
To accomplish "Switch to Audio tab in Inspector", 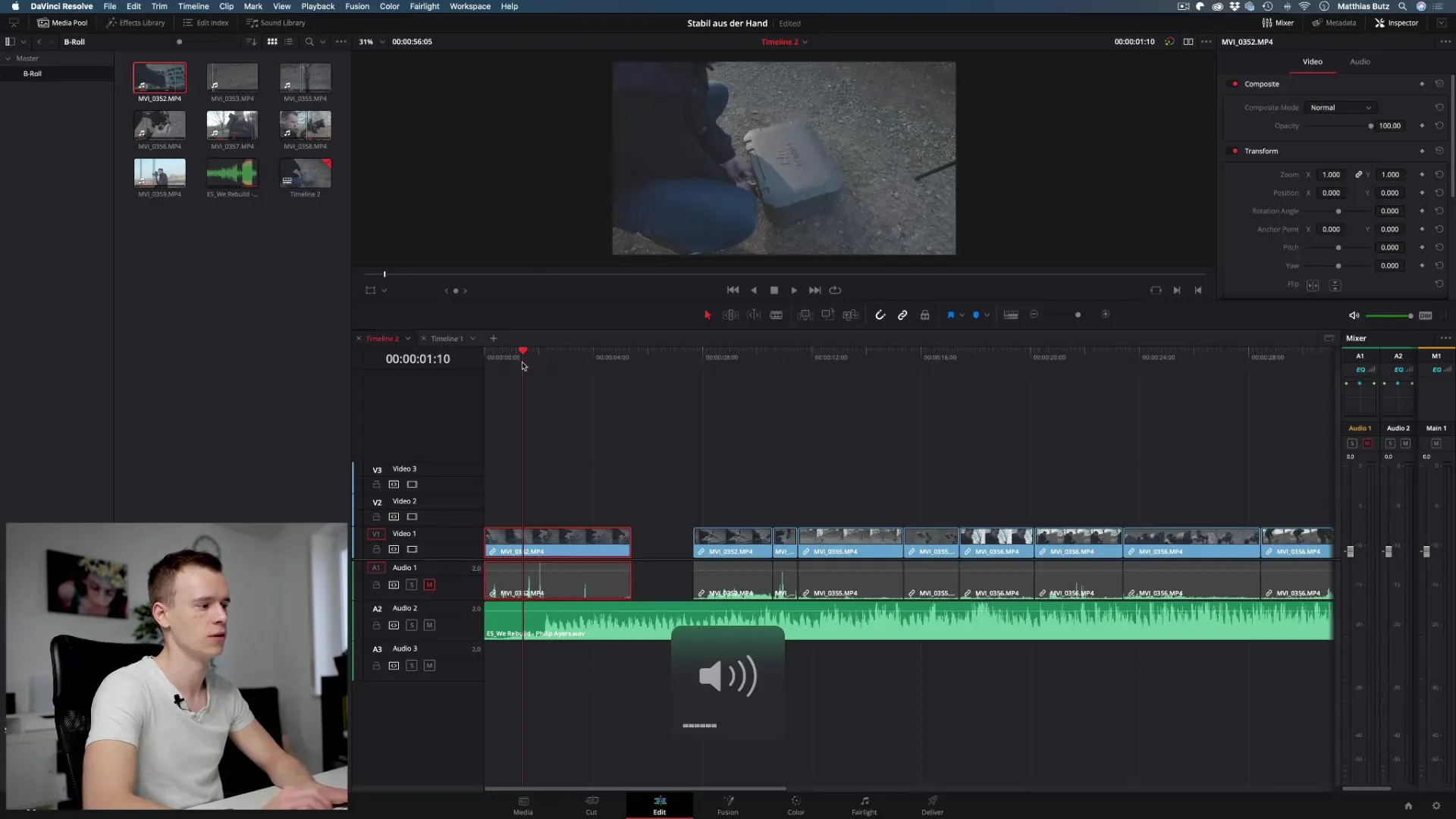I will tap(1359, 61).
